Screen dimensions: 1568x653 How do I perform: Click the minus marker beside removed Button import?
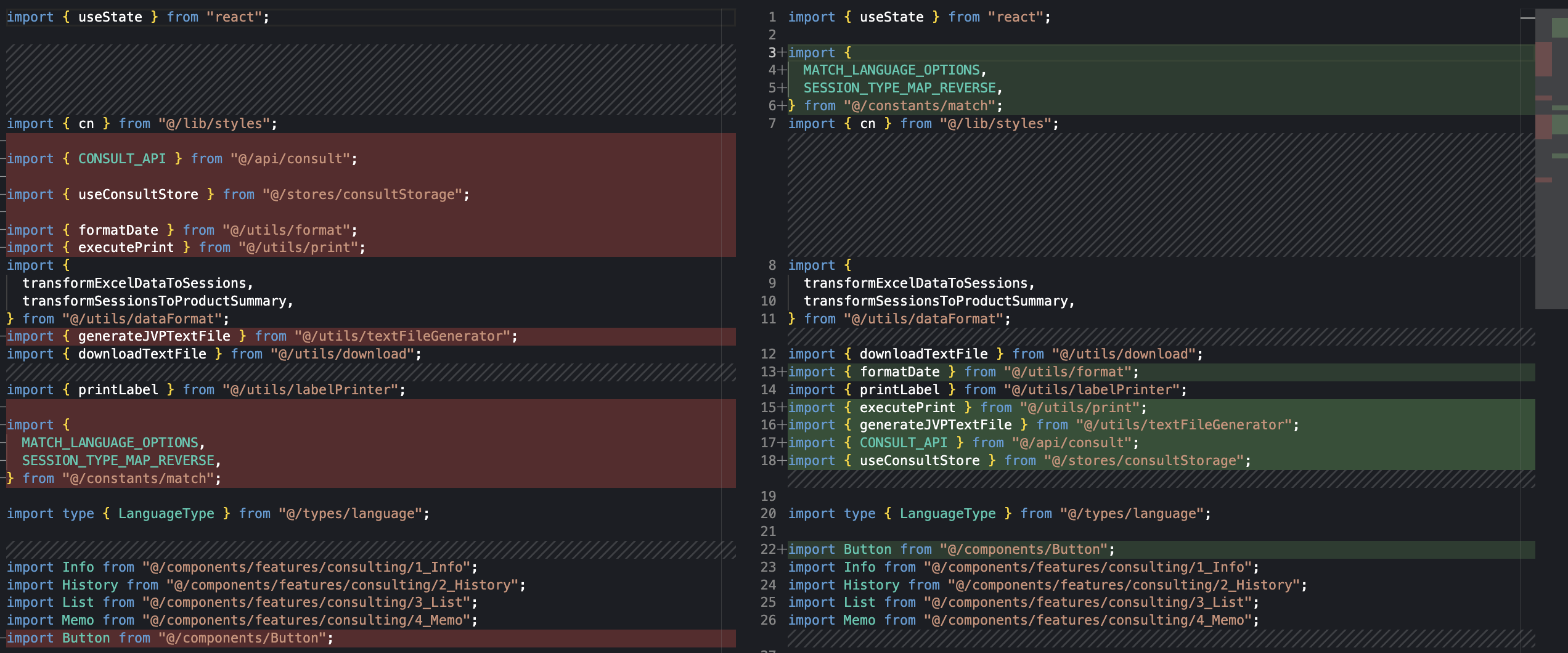[x=3, y=638]
